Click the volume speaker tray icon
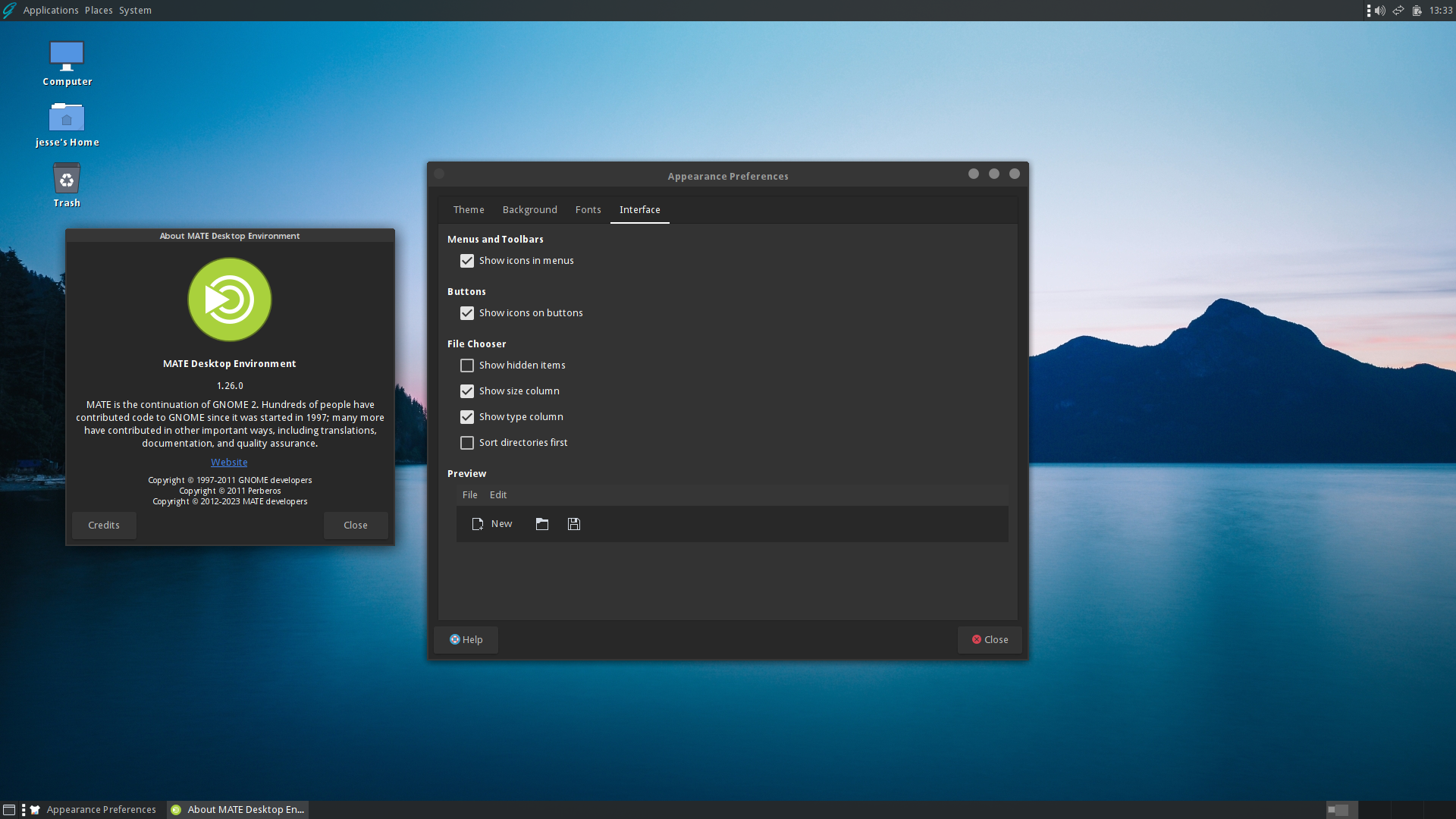 pos(1380,11)
